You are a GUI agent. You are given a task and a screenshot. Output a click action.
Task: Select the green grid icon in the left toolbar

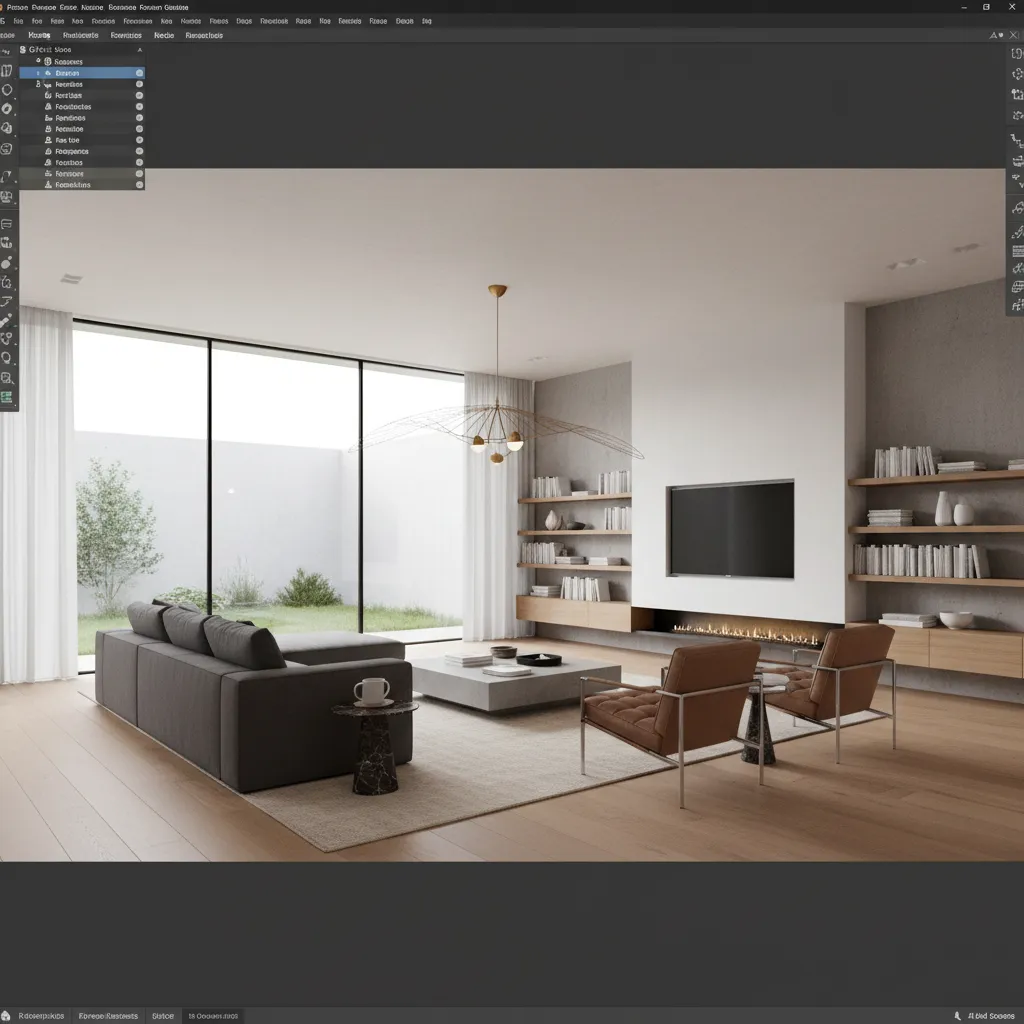tap(7, 397)
